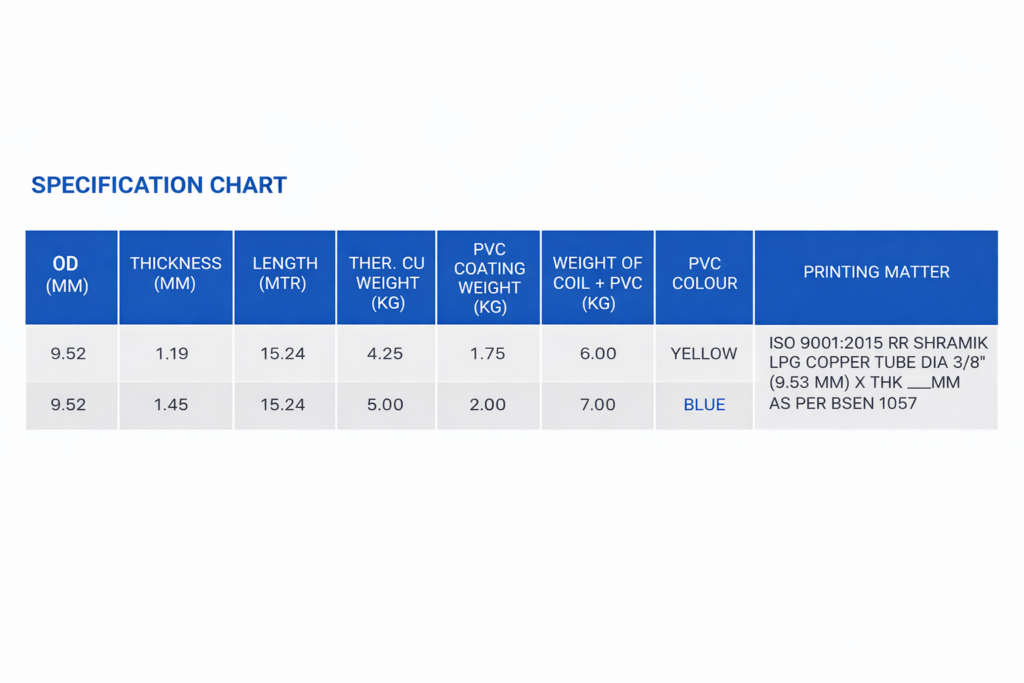
Task: Select the 1.75 PVC coating weight
Action: [x=487, y=354]
